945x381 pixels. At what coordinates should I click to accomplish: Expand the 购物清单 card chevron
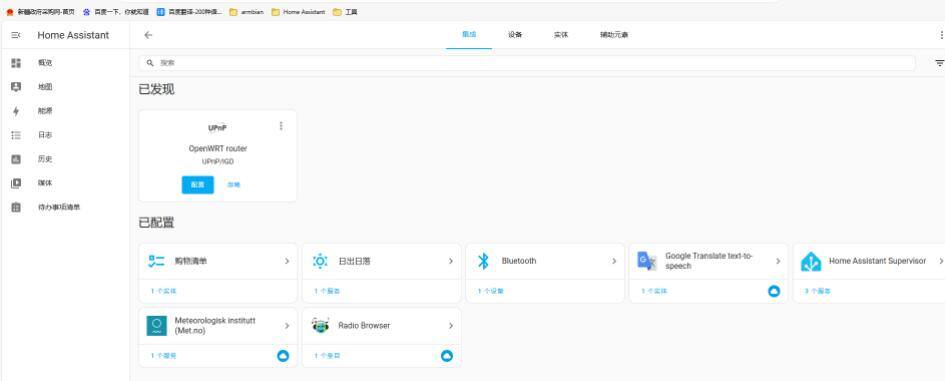click(287, 261)
